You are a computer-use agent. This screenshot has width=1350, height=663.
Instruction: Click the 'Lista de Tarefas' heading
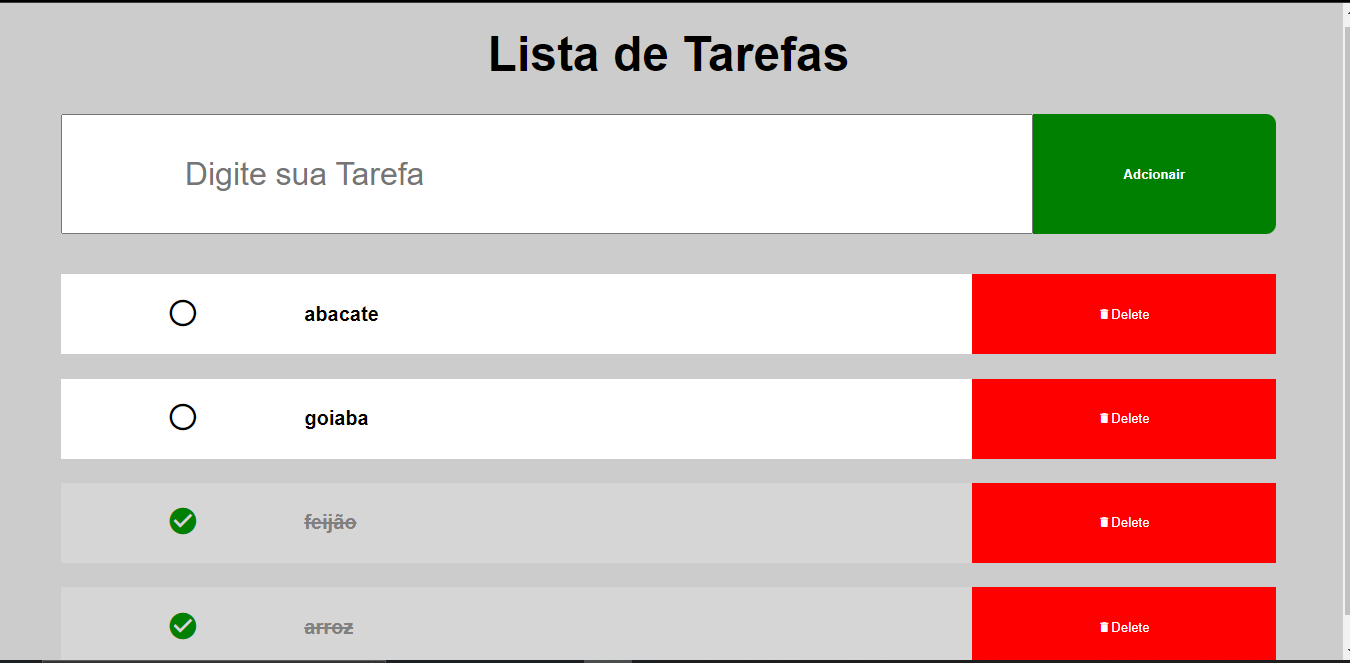pyautogui.click(x=667, y=53)
